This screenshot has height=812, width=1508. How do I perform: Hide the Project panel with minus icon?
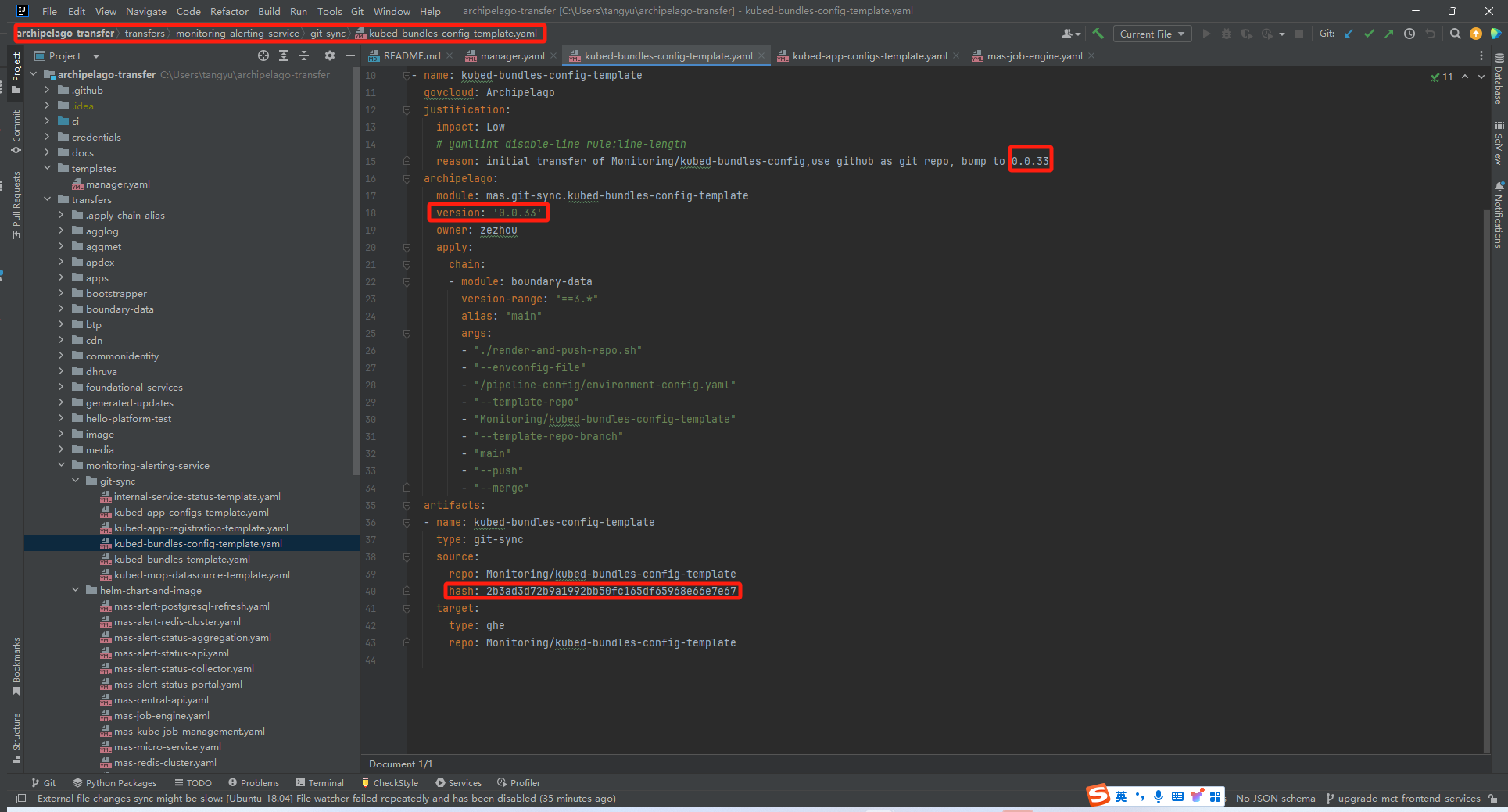coord(350,55)
